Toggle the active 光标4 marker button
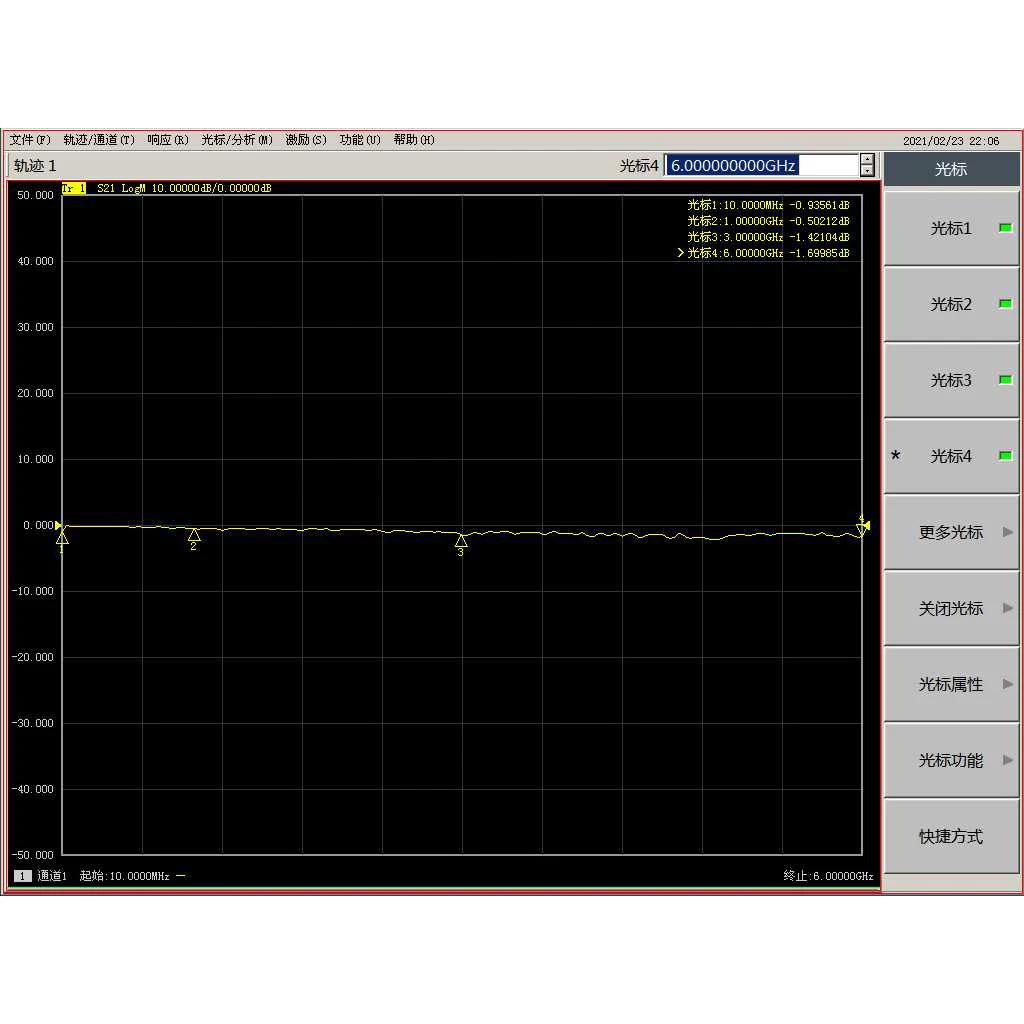This screenshot has height=1024, width=1024. [951, 456]
